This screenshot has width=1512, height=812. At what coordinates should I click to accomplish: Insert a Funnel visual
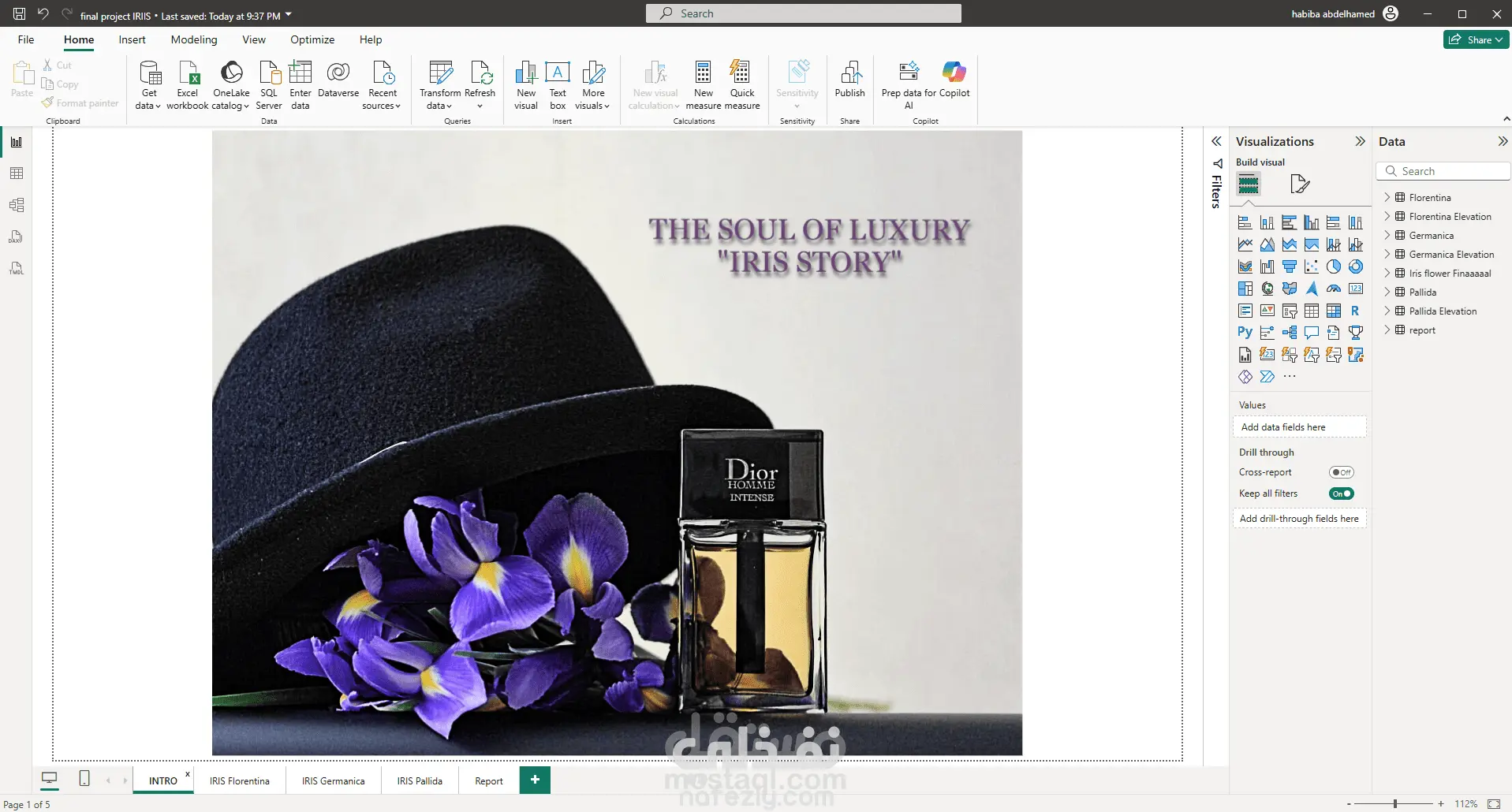(x=1289, y=266)
